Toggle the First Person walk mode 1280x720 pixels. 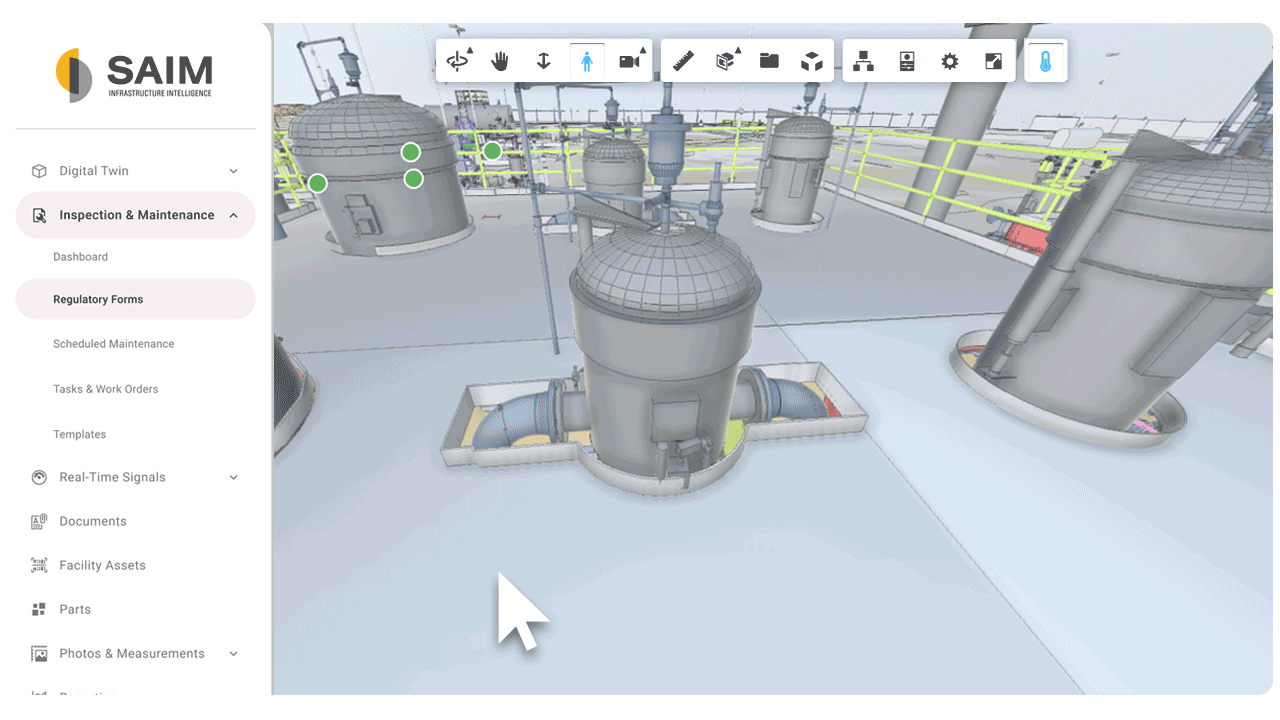click(587, 61)
